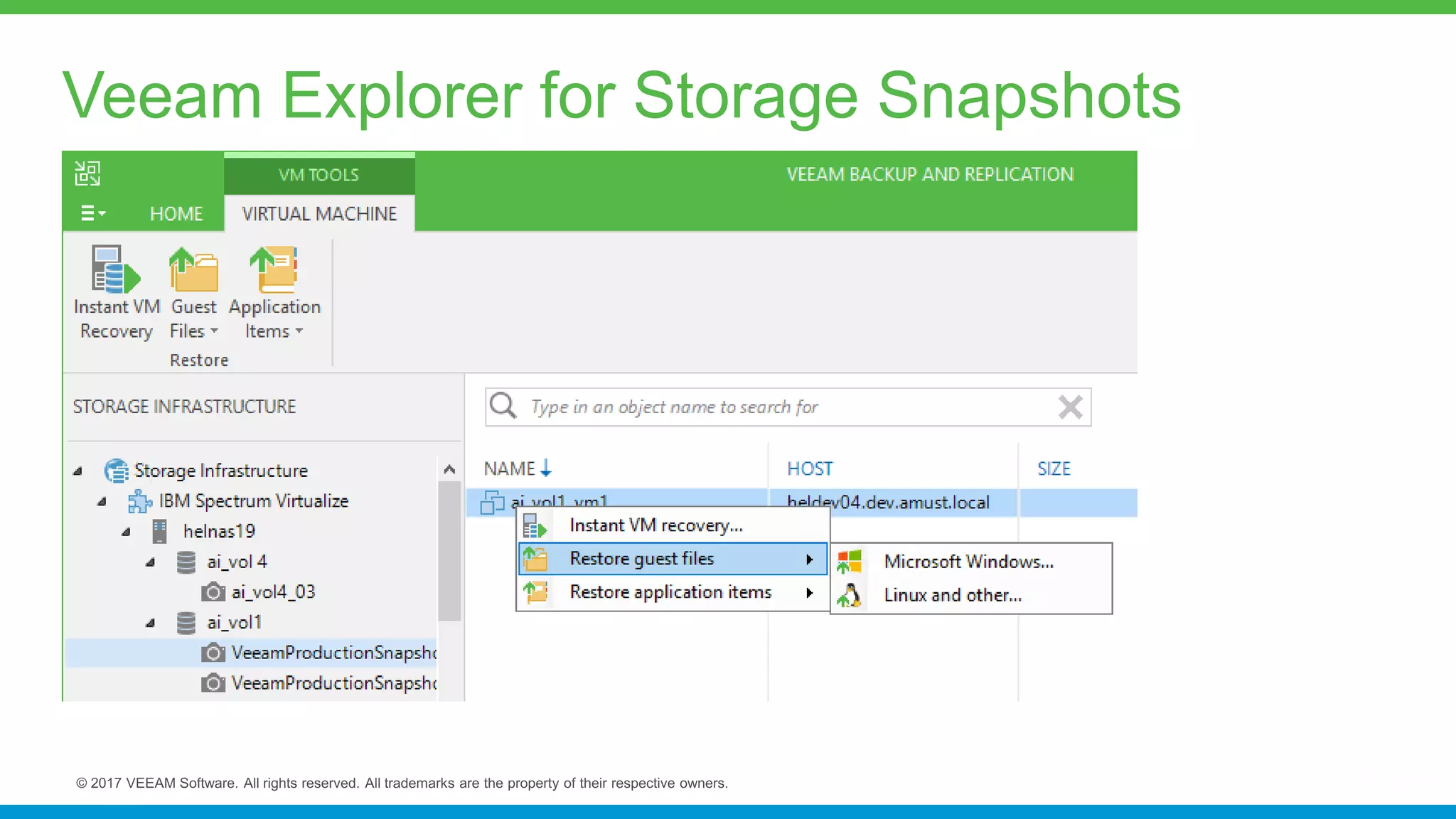The image size is (1456, 819).
Task: Open the main hamburger menu
Action: pos(93,213)
